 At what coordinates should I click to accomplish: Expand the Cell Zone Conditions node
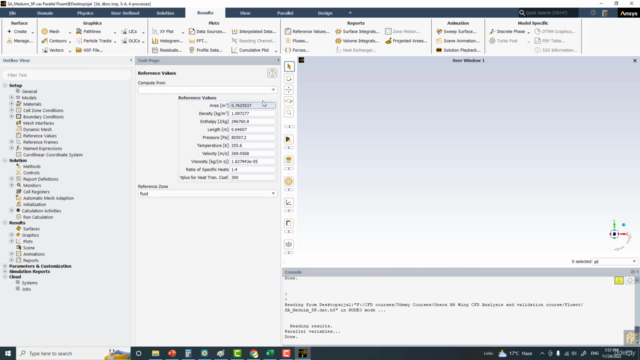11,110
